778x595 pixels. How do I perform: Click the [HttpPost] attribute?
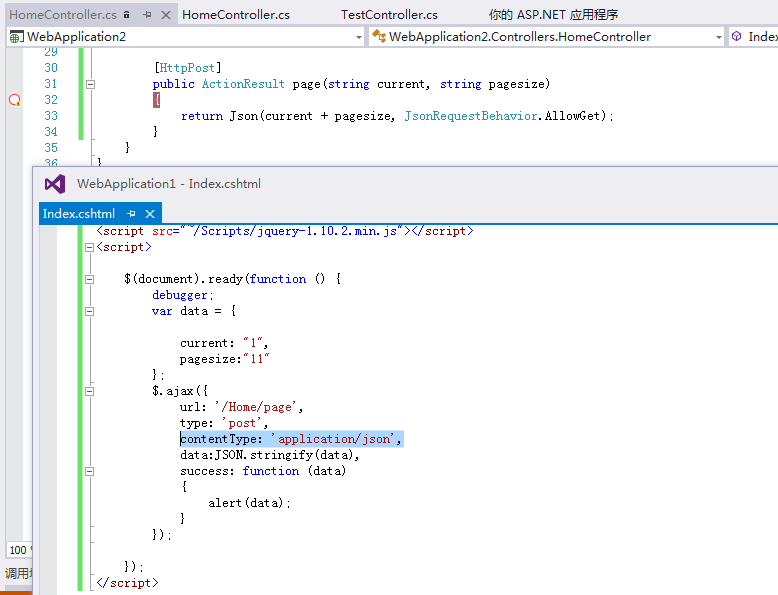click(188, 68)
